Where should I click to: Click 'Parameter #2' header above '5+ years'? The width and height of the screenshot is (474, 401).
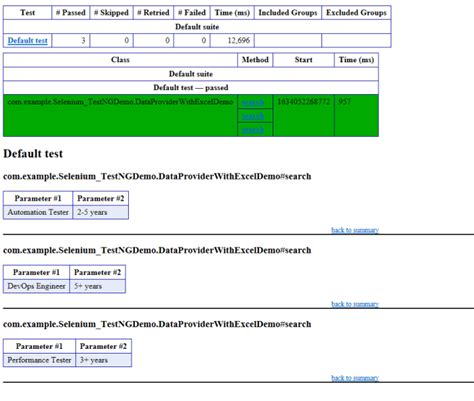click(98, 272)
